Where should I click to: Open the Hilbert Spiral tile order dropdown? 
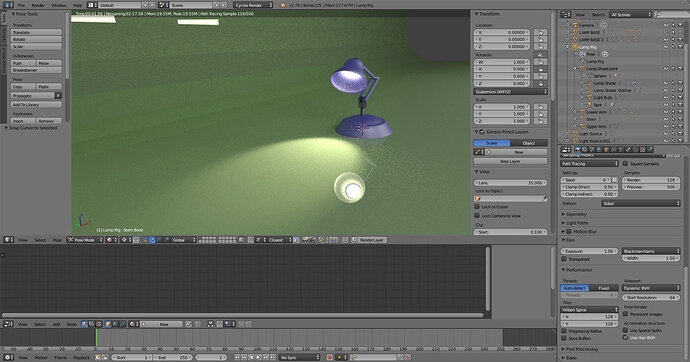[590, 310]
